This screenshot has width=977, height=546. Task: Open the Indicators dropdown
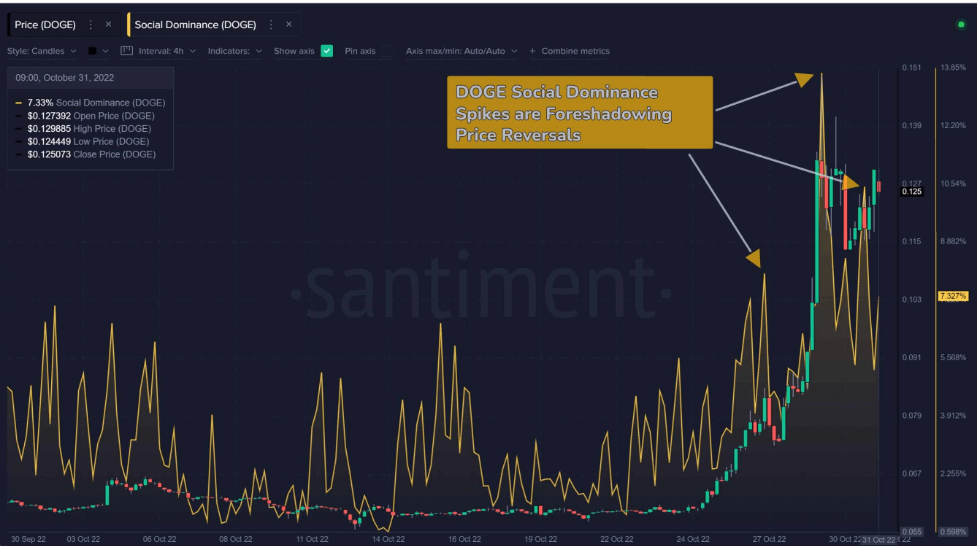[x=235, y=51]
